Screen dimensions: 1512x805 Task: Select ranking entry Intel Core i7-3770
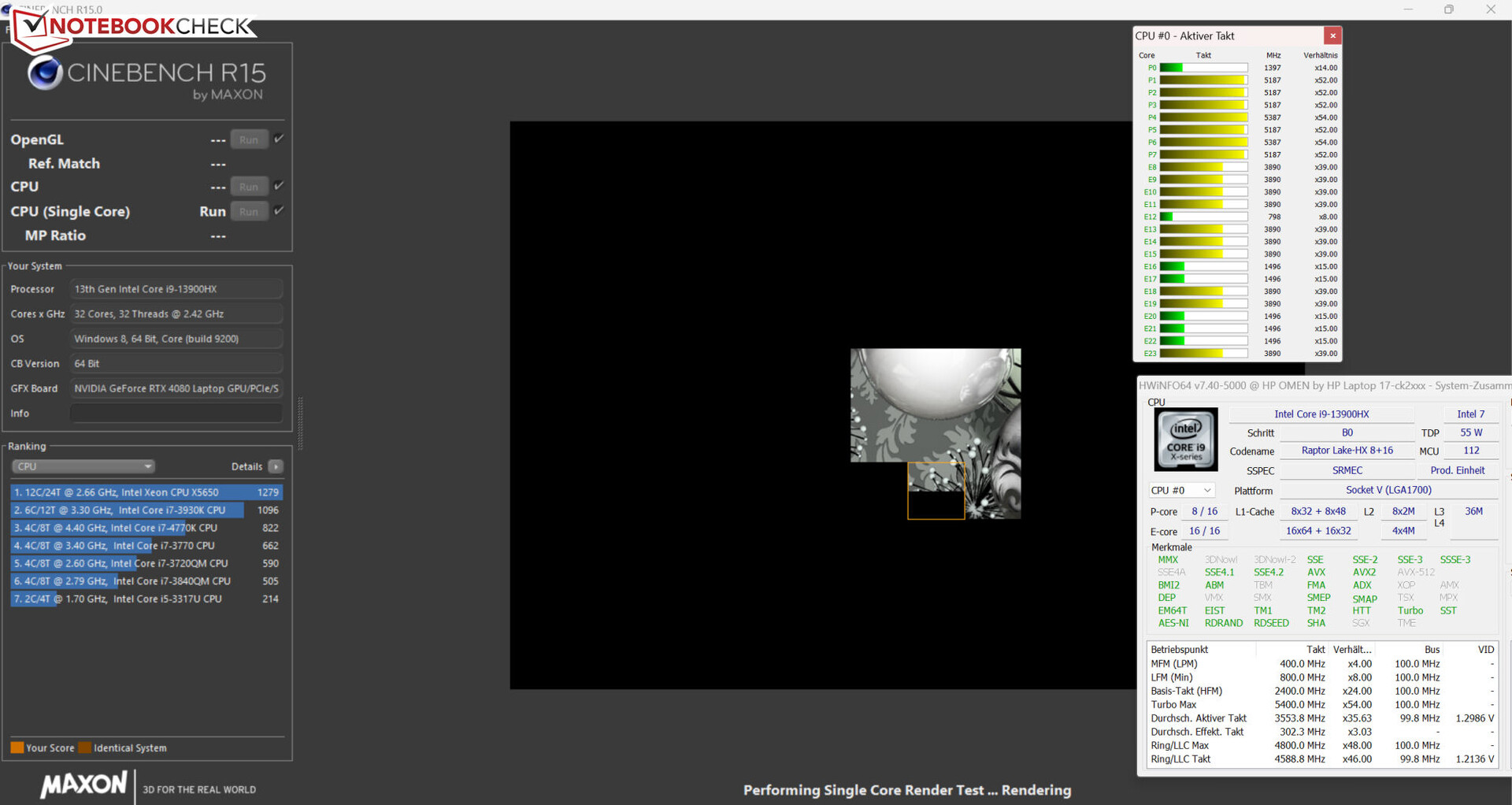click(146, 546)
